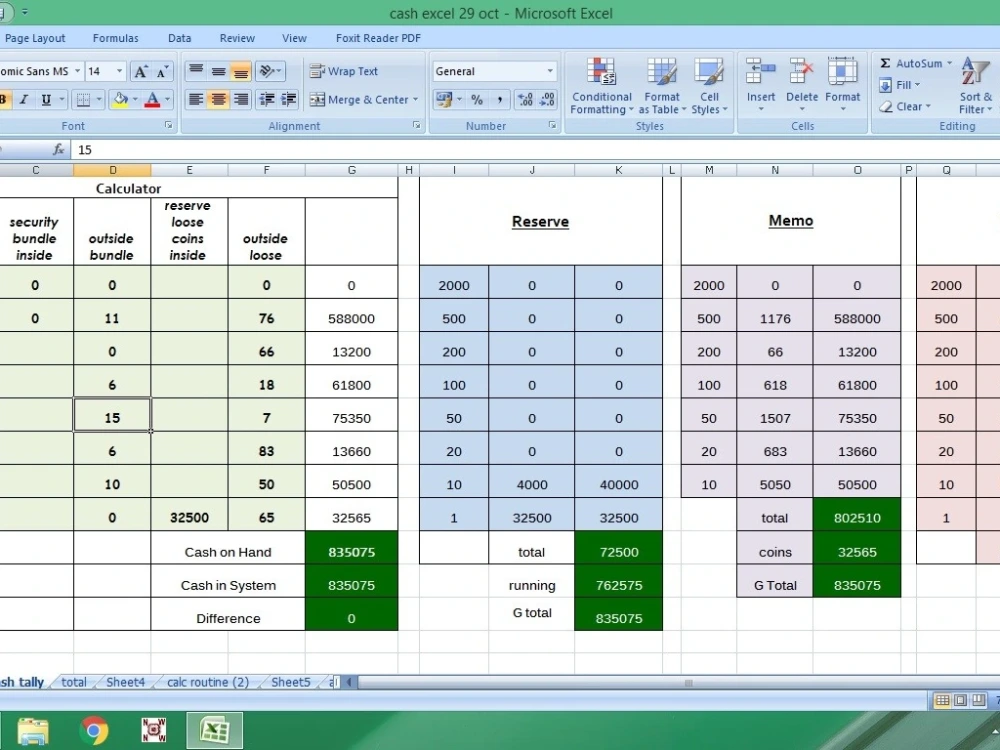Image resolution: width=1000 pixels, height=750 pixels.
Task: Click the Insert Function fx icon
Action: (59, 149)
